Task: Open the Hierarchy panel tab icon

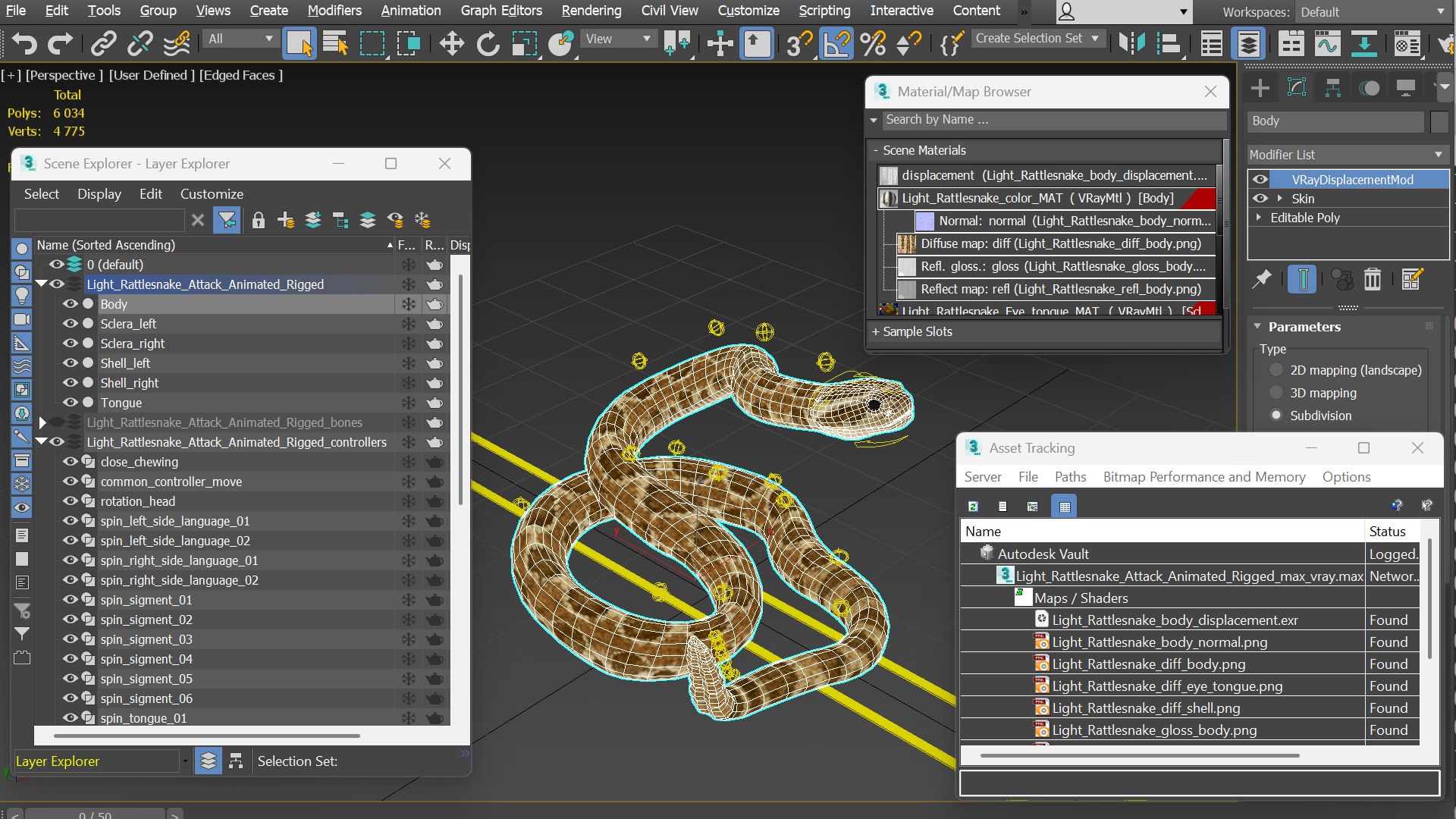Action: point(1333,88)
